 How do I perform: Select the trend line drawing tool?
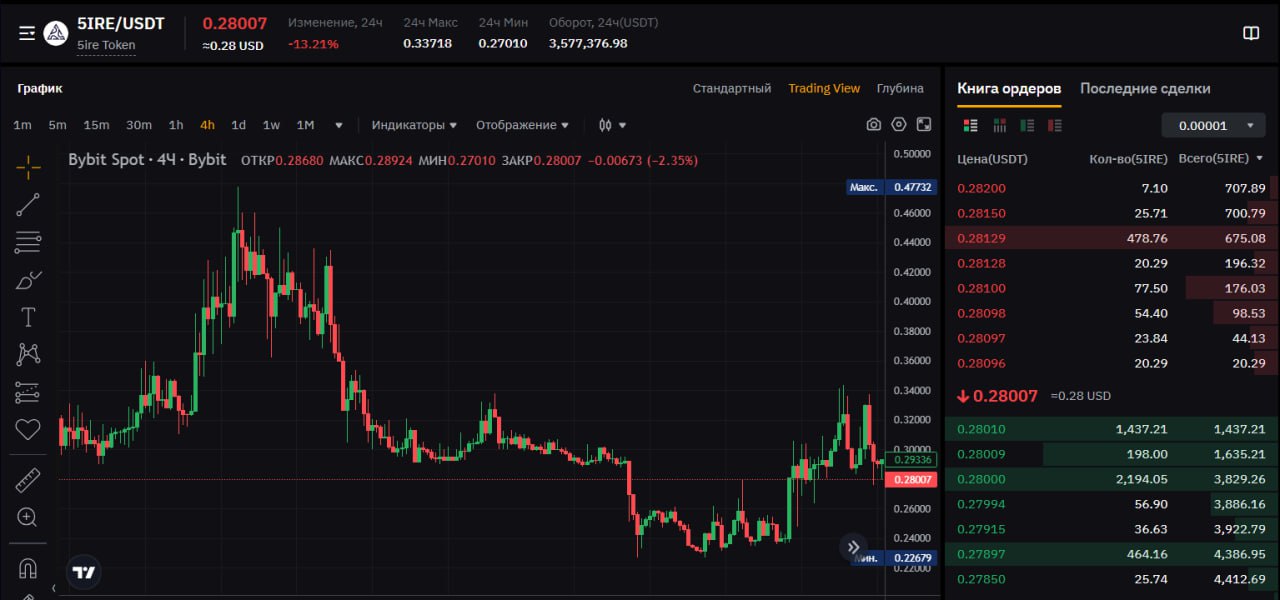(28, 204)
